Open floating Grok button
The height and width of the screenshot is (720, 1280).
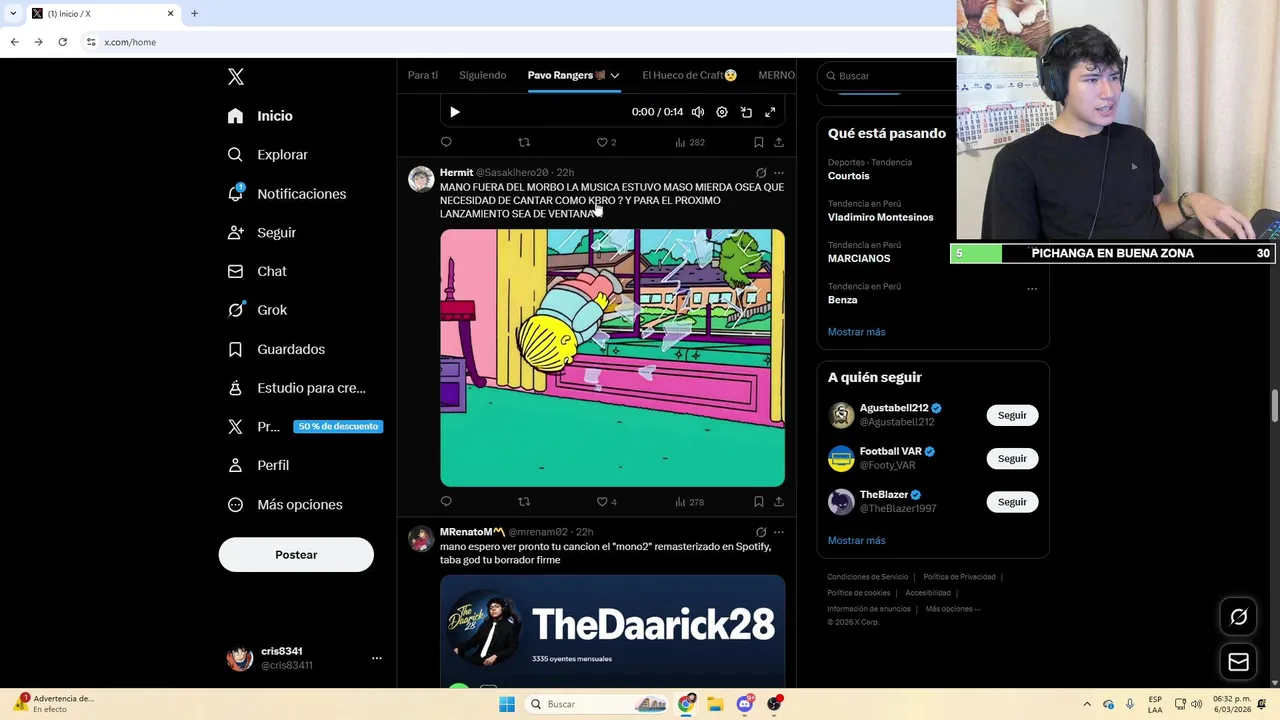pos(1238,617)
